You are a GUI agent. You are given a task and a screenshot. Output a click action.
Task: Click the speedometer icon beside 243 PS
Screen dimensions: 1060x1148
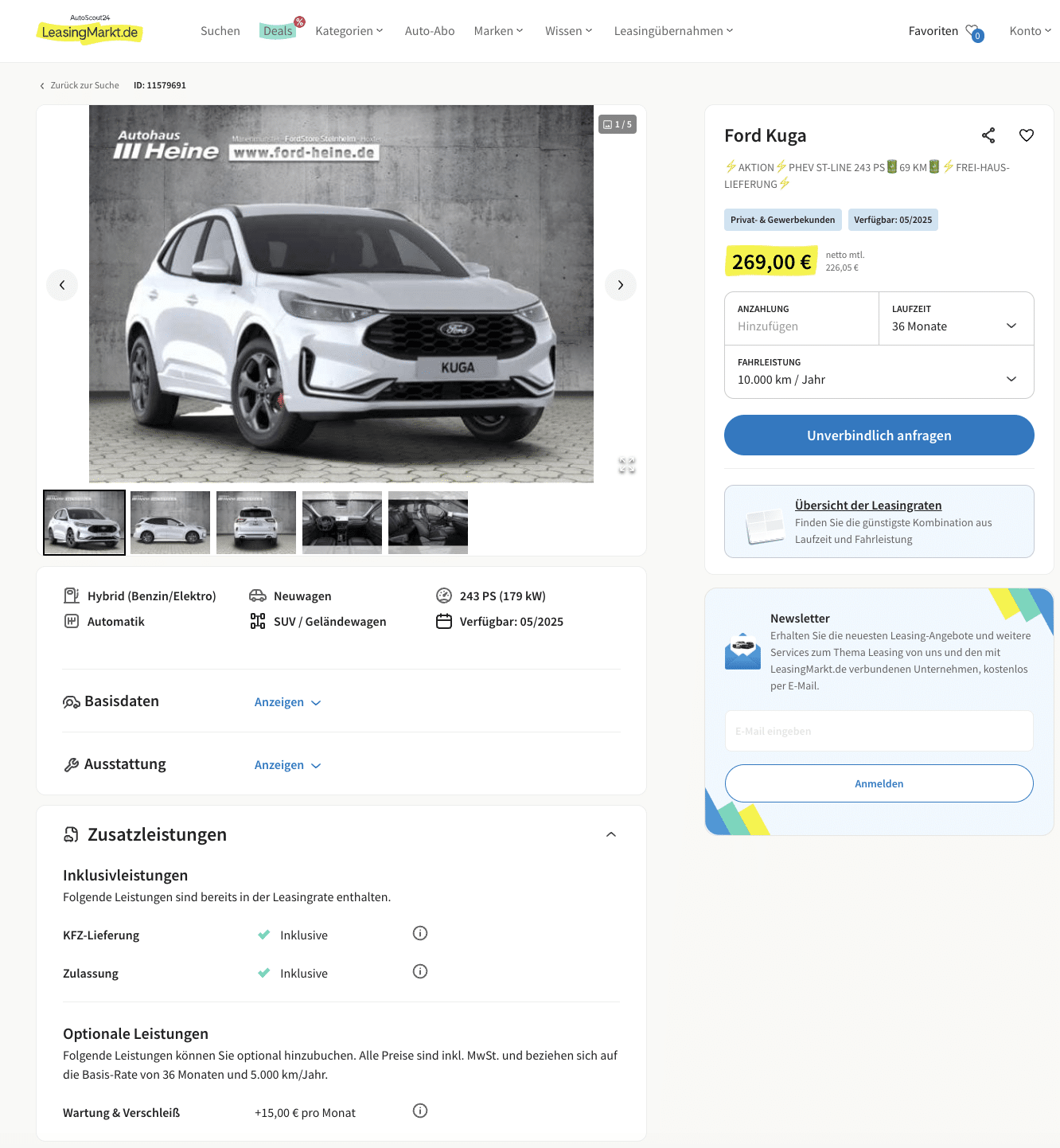tap(444, 595)
